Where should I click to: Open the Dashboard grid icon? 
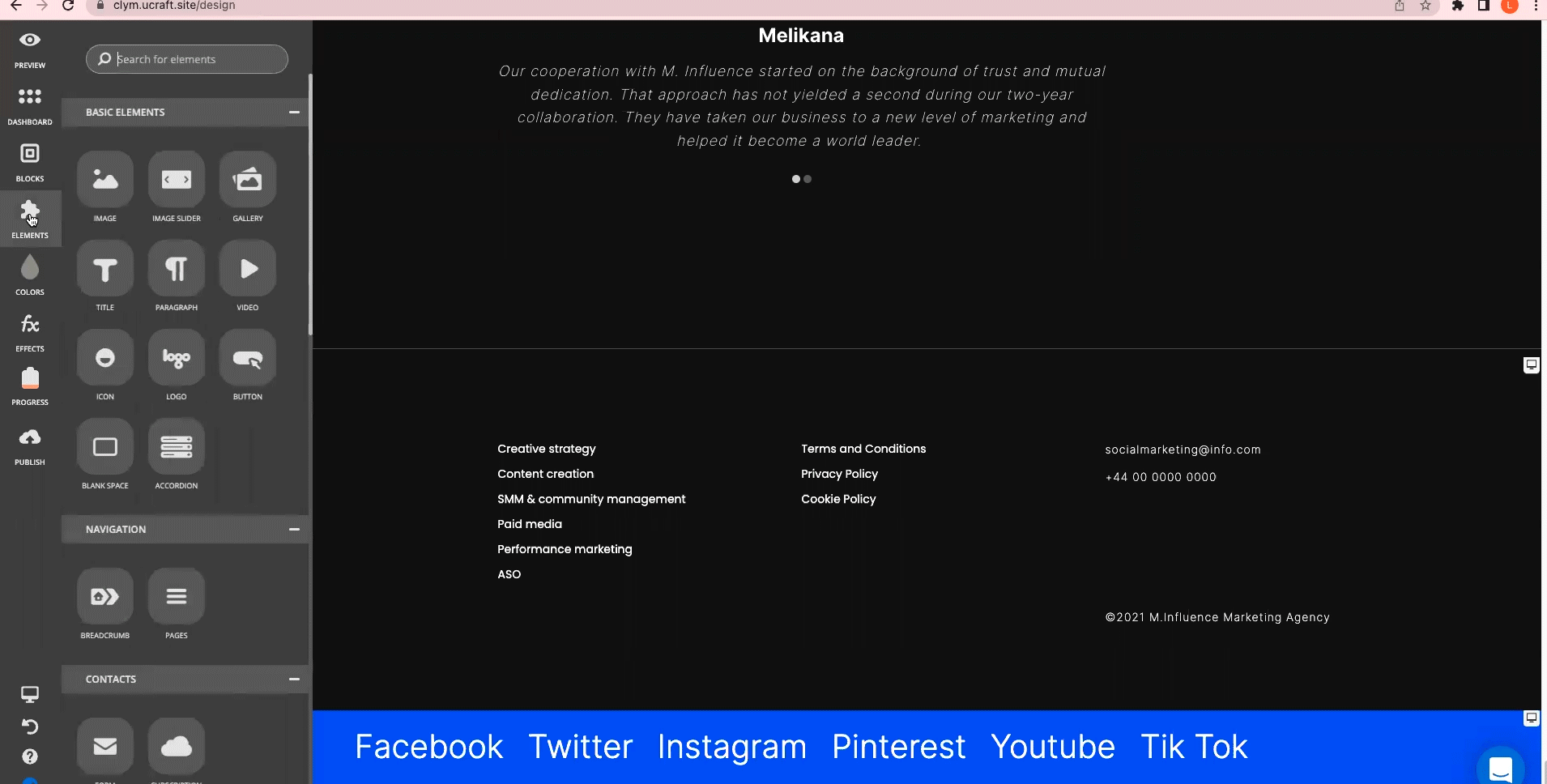(30, 97)
